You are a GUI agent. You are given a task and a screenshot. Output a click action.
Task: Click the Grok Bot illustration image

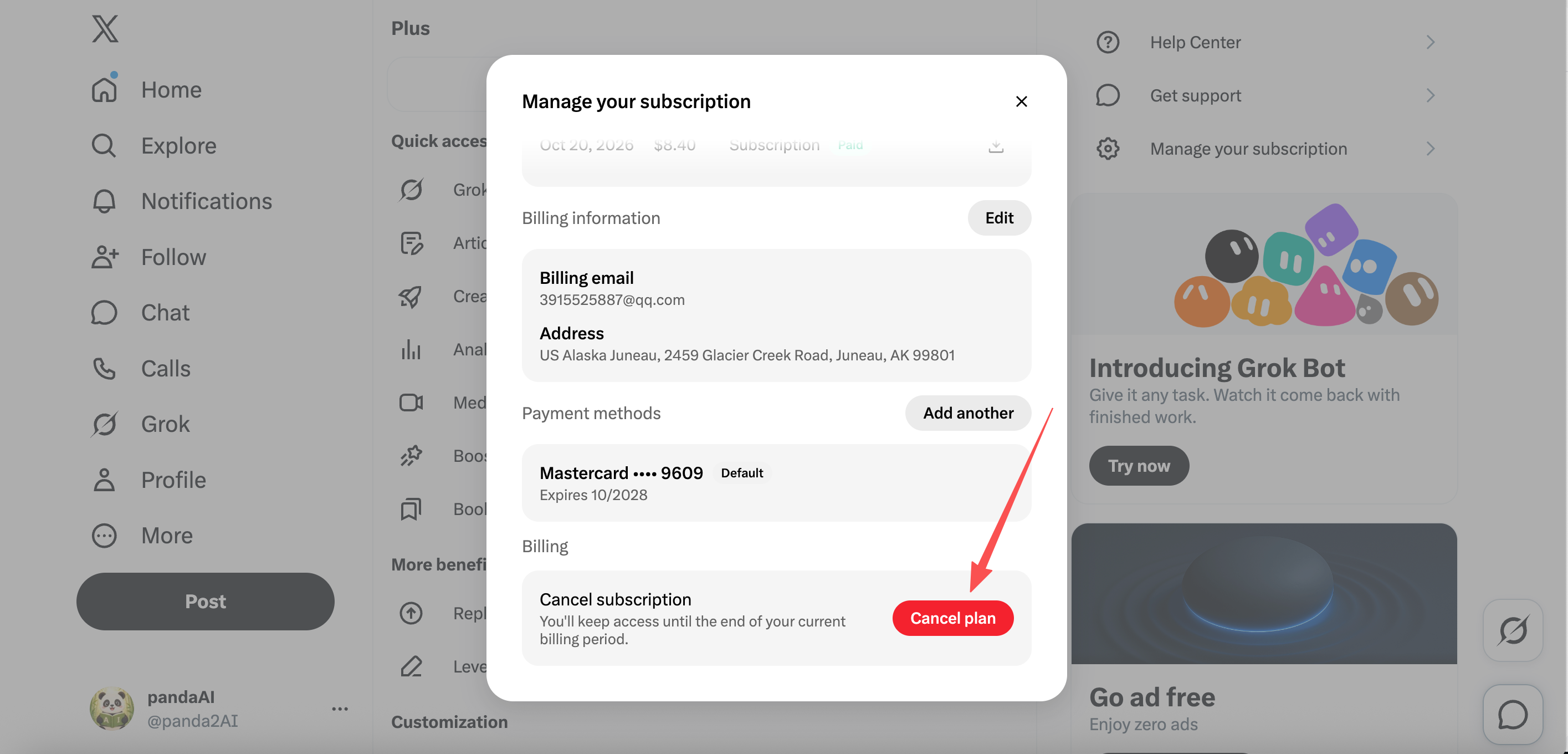click(1264, 264)
